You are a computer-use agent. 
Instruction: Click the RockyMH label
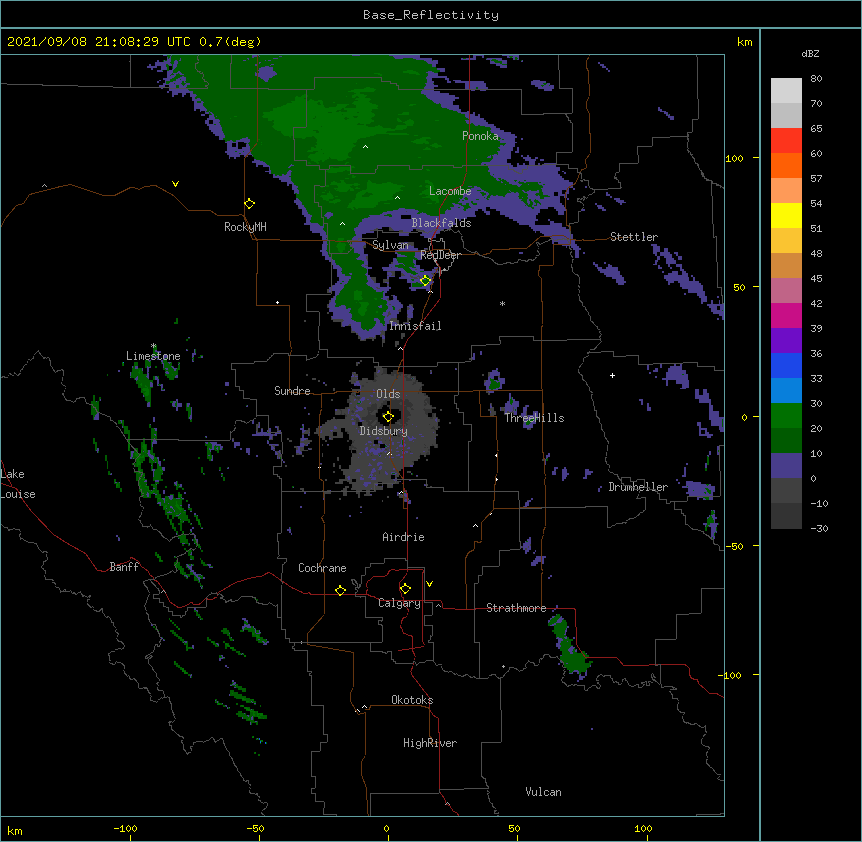pos(245,226)
